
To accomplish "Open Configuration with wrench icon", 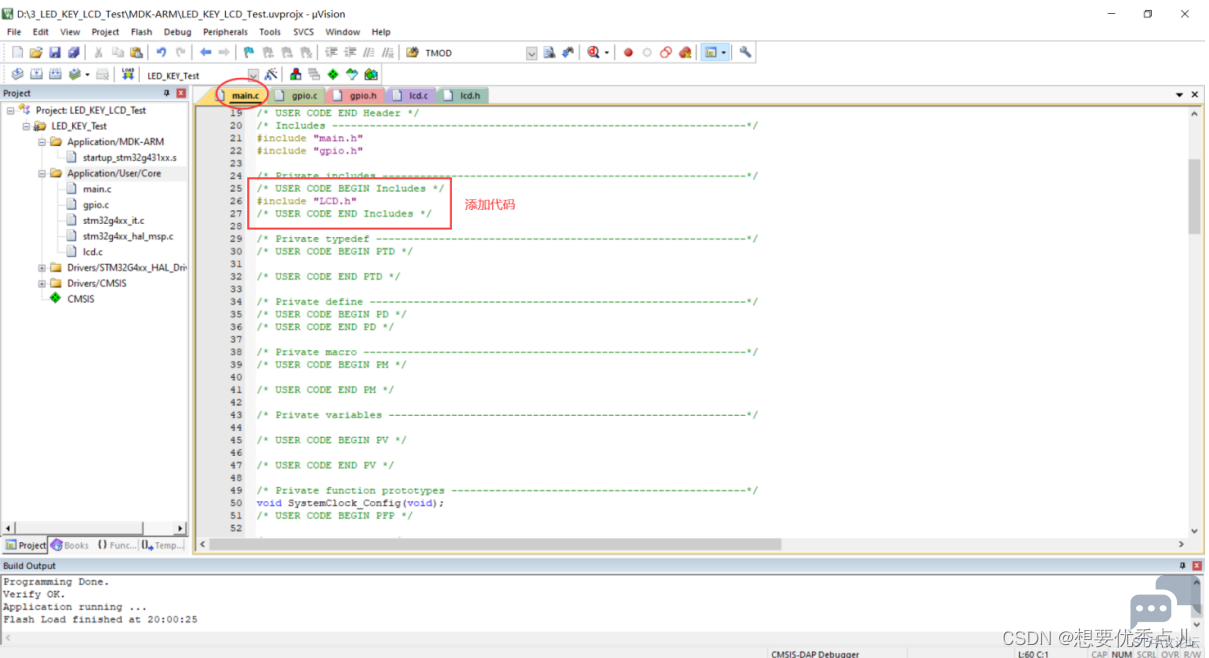I will coord(745,53).
